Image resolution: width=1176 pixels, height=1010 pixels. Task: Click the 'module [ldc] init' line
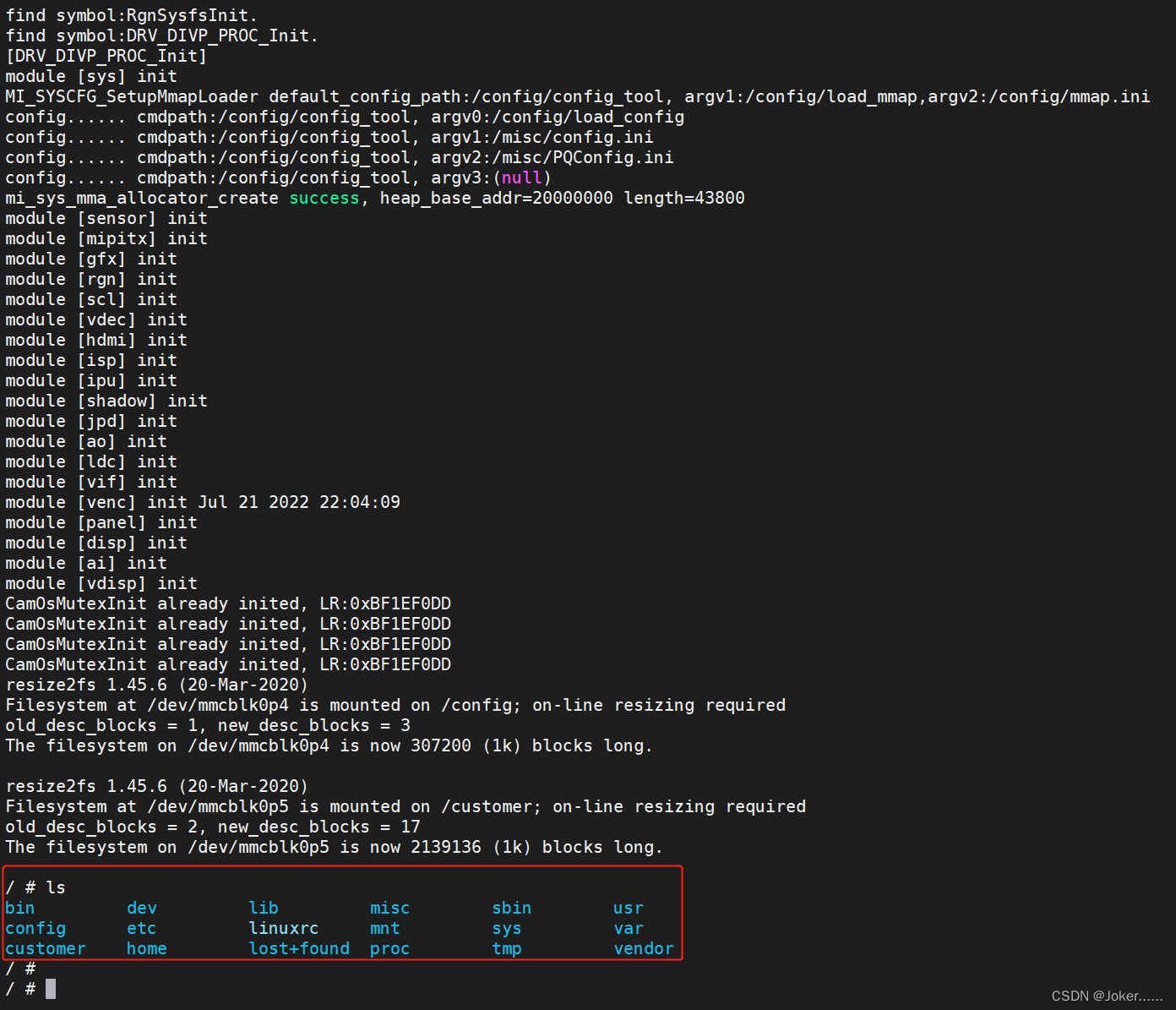pyautogui.click(x=91, y=461)
